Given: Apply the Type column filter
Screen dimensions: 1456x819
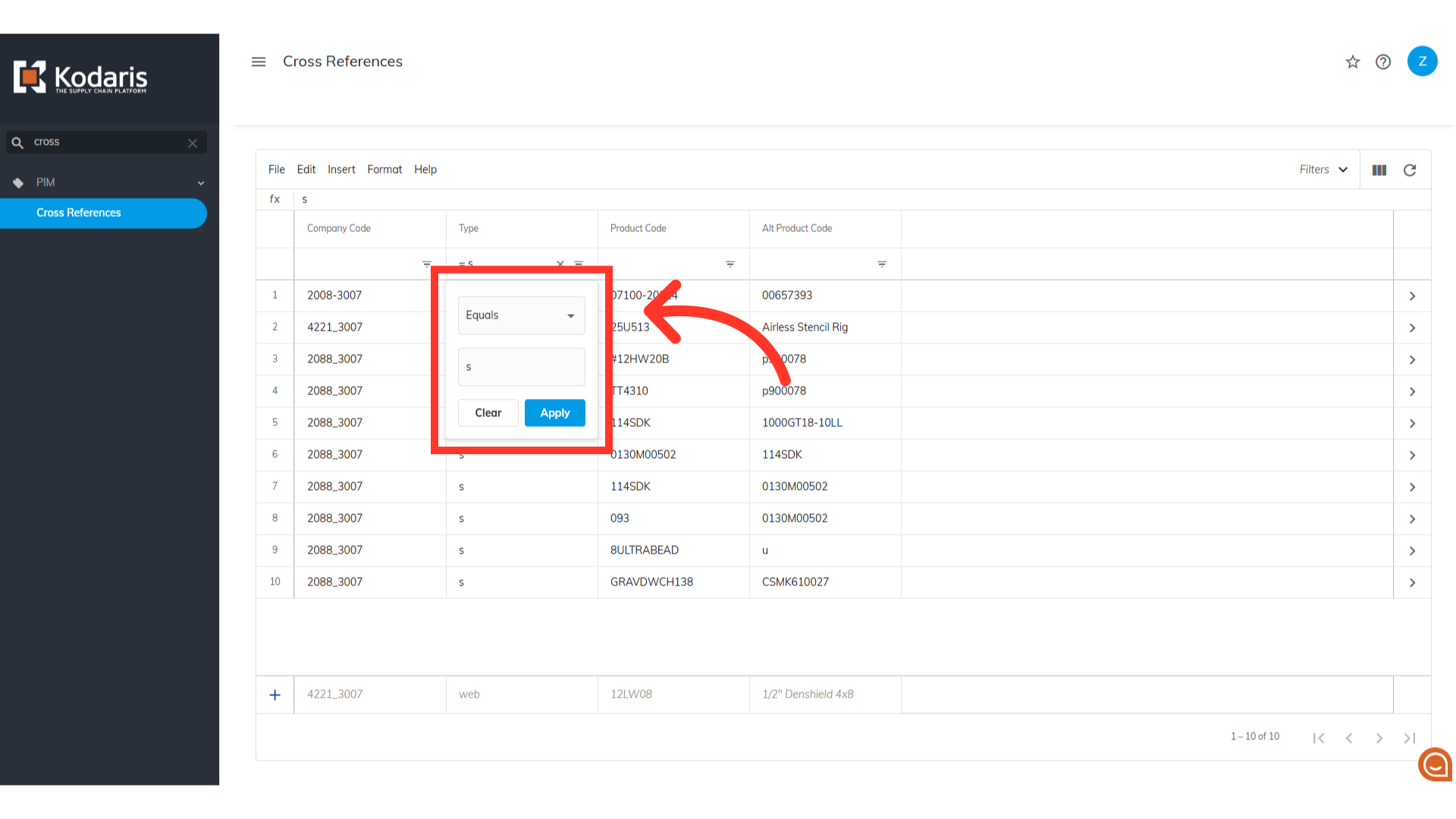Looking at the screenshot, I should coord(554,413).
